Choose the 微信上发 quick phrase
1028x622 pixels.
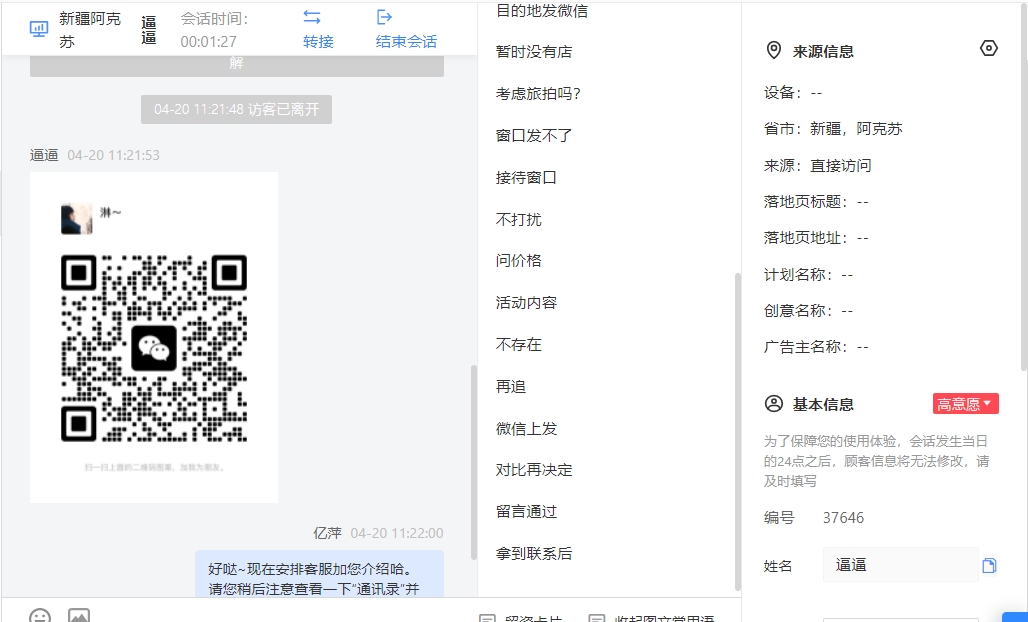point(526,429)
